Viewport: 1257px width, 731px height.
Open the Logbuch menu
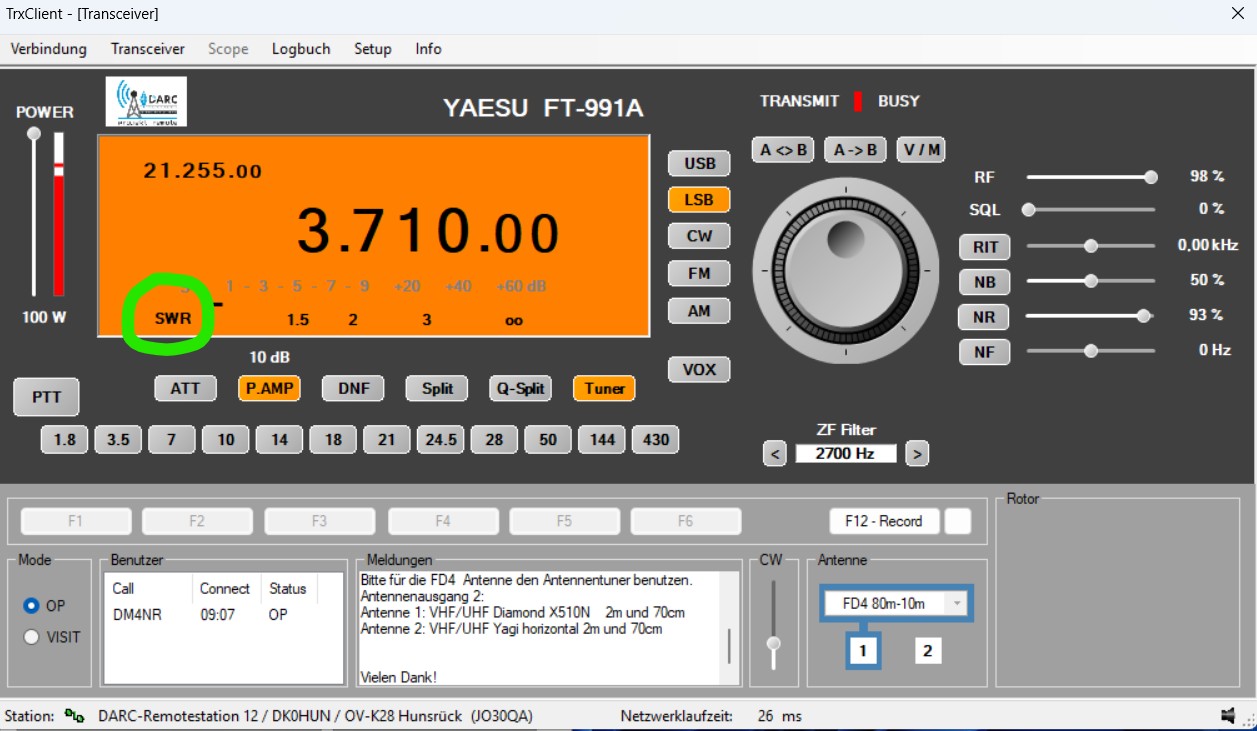pos(301,49)
